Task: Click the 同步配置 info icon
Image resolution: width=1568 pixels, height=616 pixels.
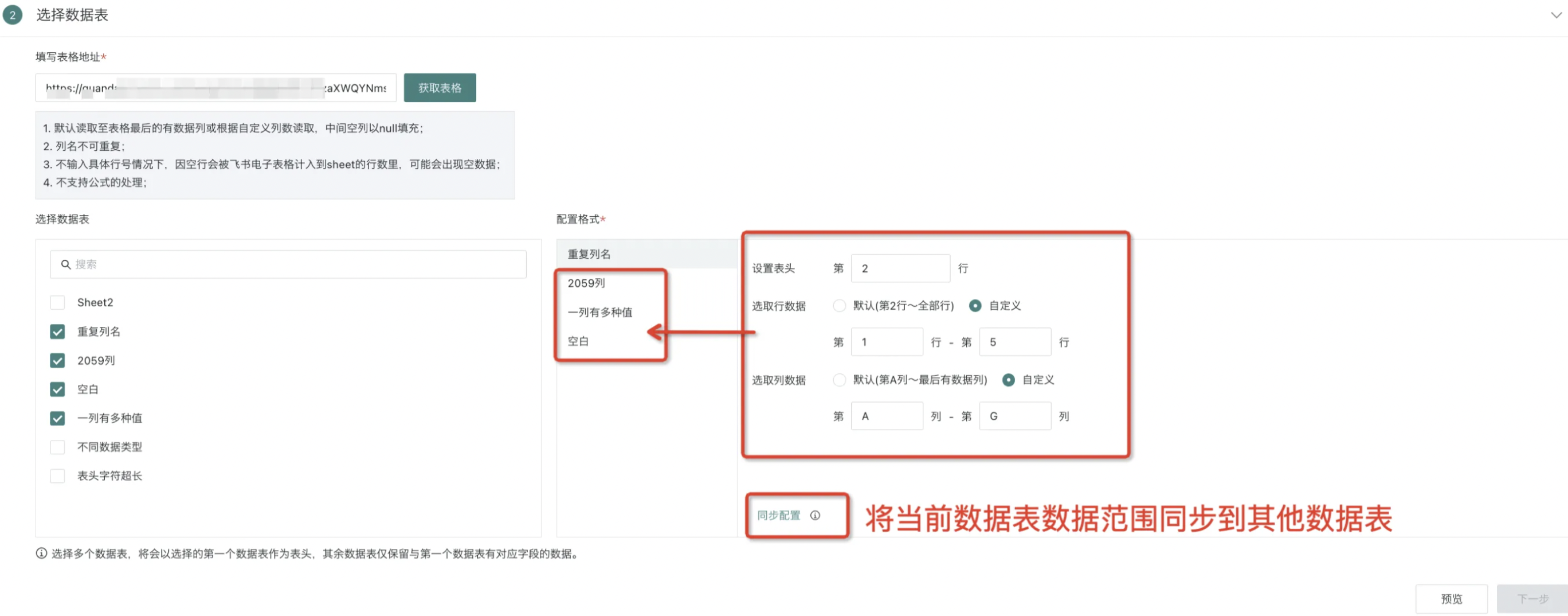Action: coord(814,515)
